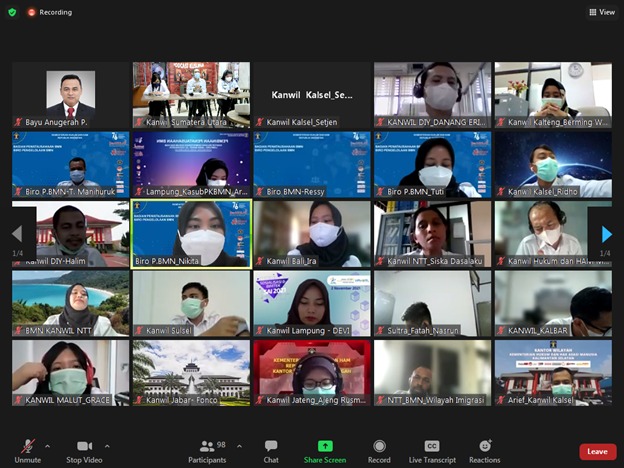Click the red Recording indicator
The width and height of the screenshot is (624, 468).
pos(50,12)
